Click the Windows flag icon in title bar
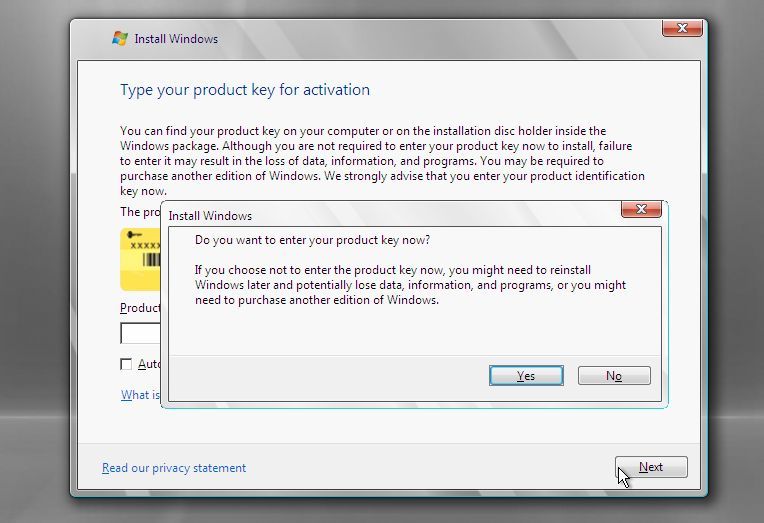This screenshot has height=523, width=764. 120,39
